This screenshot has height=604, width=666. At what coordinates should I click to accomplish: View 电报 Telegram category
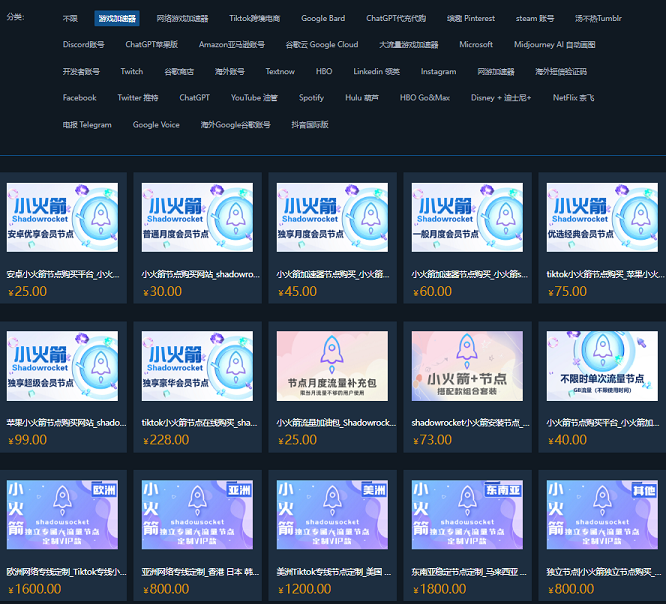87,124
